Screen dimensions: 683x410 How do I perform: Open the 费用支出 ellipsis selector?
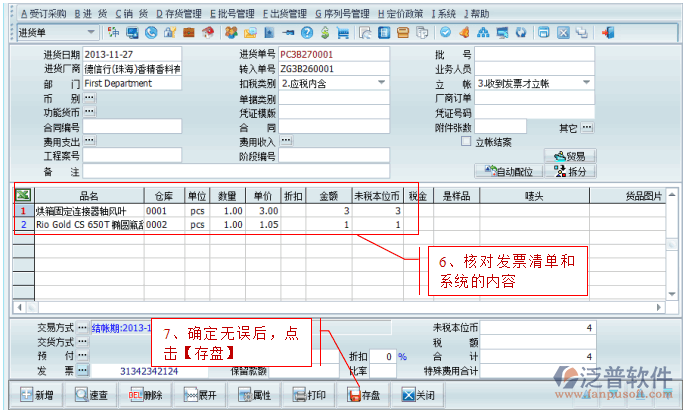(x=89, y=141)
